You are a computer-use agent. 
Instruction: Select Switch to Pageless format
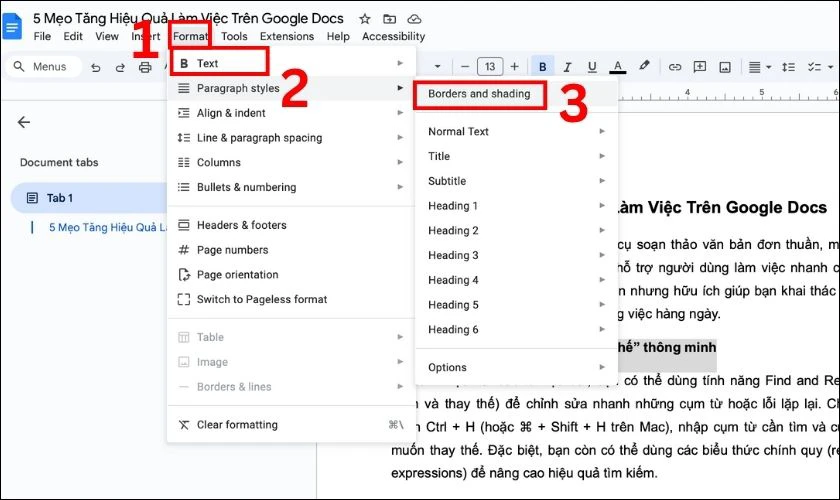(x=291, y=299)
